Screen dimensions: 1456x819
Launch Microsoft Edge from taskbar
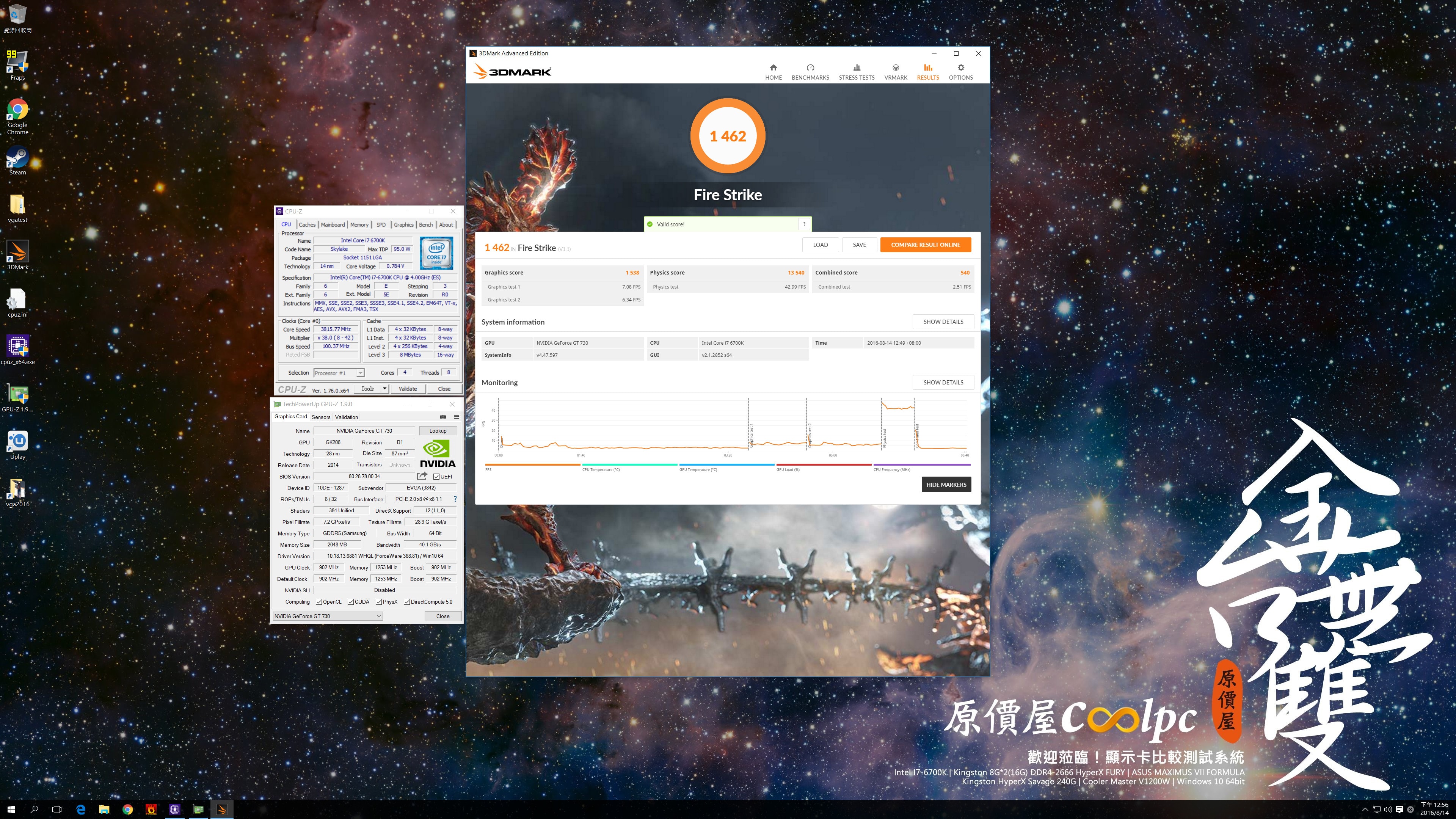pos(81,810)
